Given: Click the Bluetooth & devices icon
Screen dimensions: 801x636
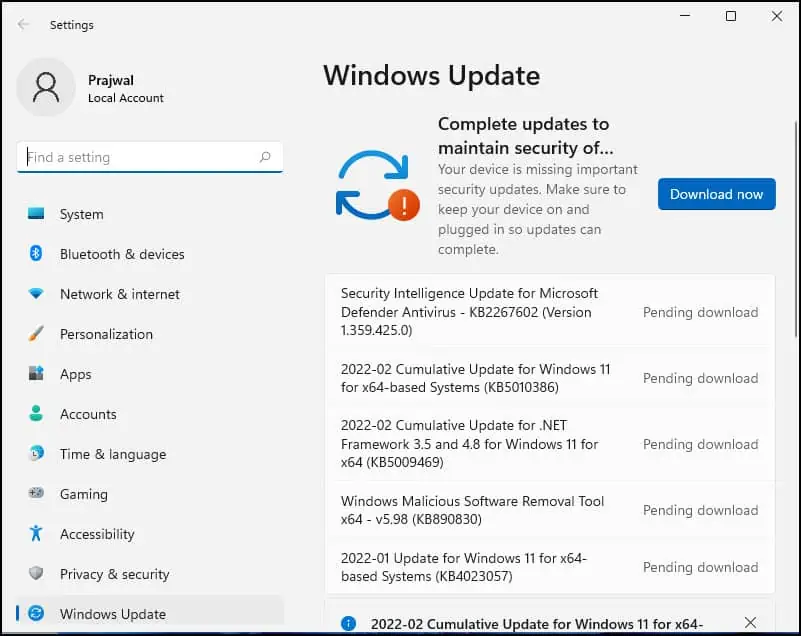Looking at the screenshot, I should (x=37, y=254).
